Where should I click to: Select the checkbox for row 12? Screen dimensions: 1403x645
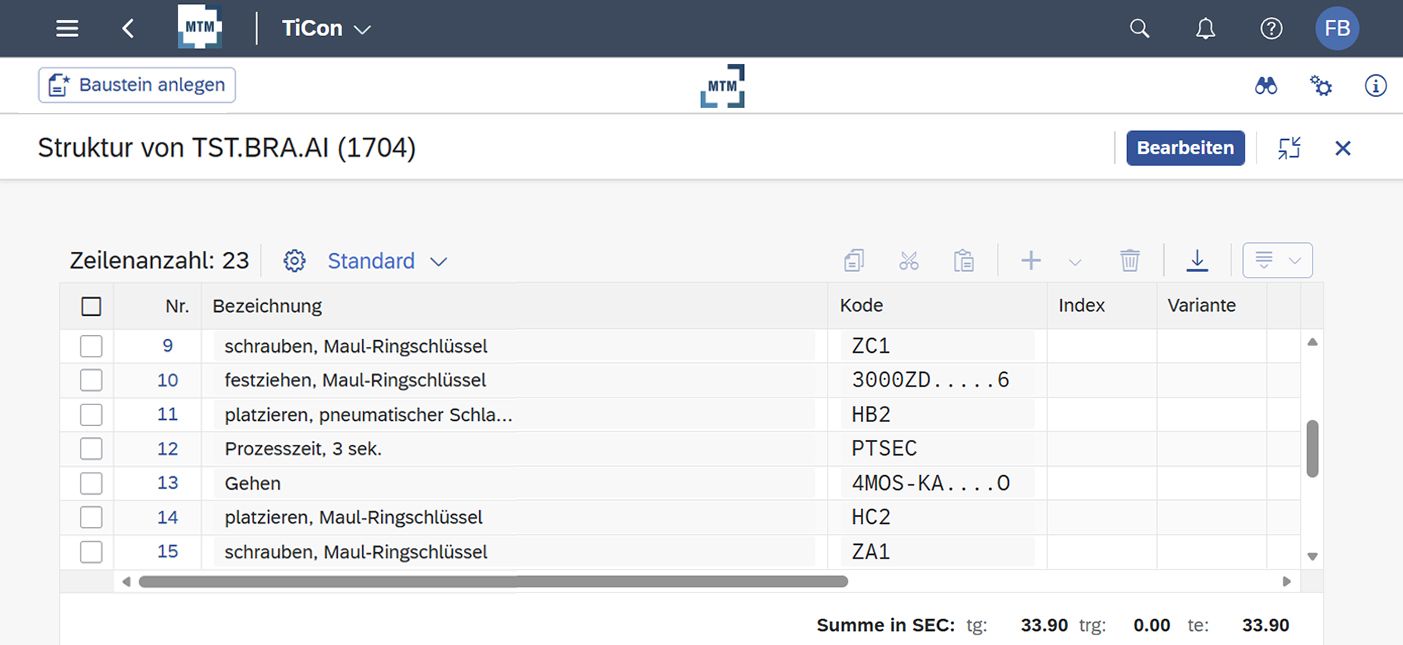91,449
